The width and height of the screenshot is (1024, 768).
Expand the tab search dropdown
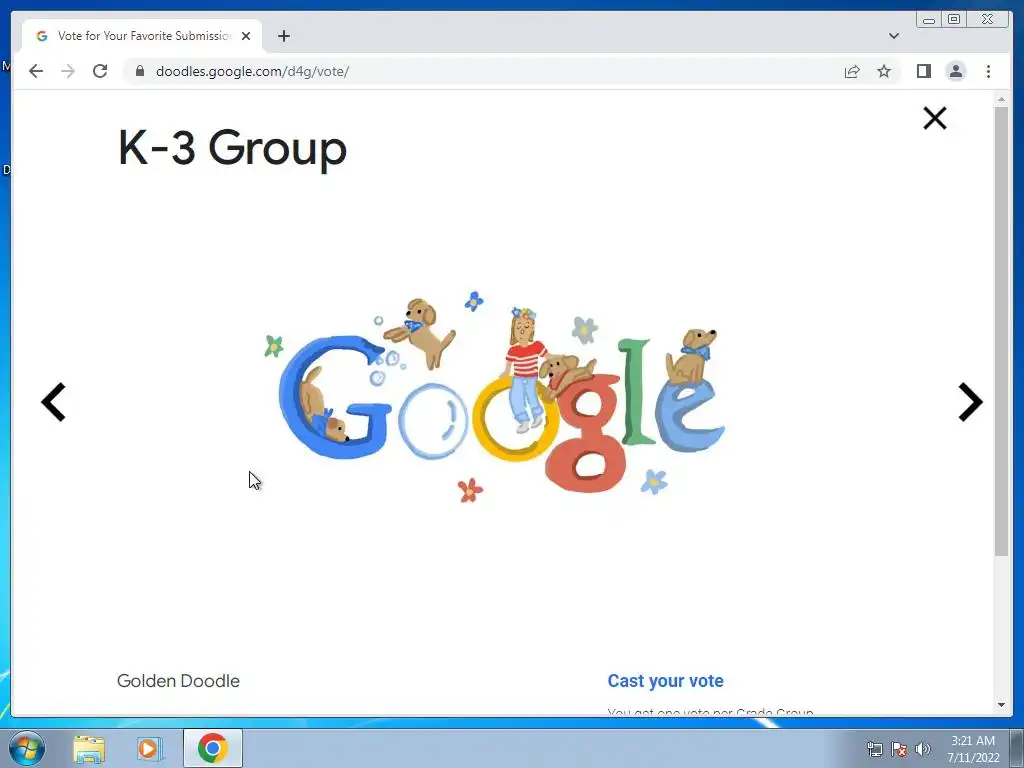pos(894,36)
